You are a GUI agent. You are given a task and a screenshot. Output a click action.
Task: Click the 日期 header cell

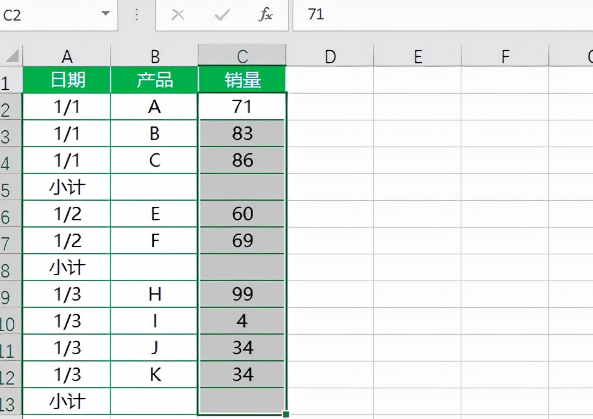pos(67,80)
